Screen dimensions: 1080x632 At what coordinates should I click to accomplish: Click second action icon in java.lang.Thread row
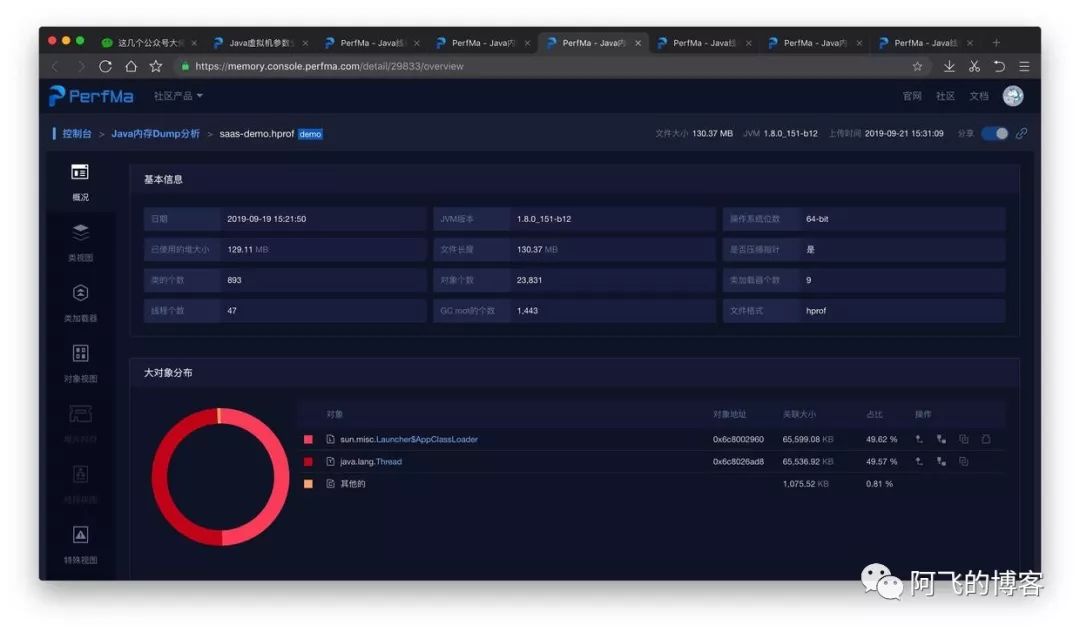tap(941, 461)
